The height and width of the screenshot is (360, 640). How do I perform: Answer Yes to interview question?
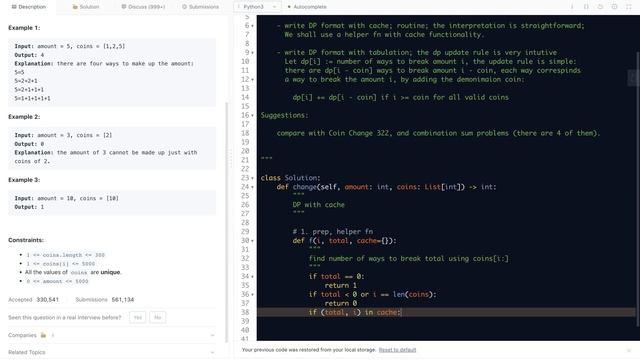pyautogui.click(x=138, y=317)
